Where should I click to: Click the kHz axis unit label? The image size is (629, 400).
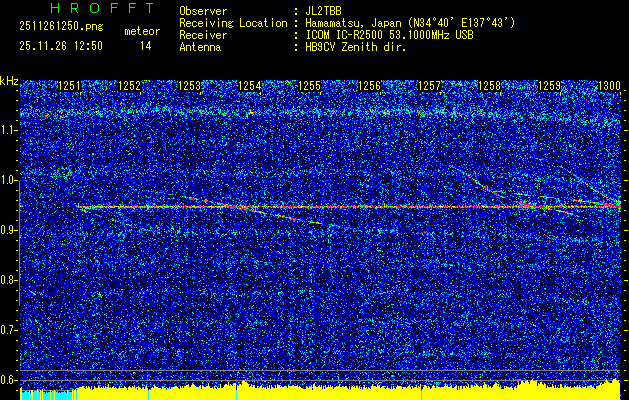pyautogui.click(x=9, y=80)
